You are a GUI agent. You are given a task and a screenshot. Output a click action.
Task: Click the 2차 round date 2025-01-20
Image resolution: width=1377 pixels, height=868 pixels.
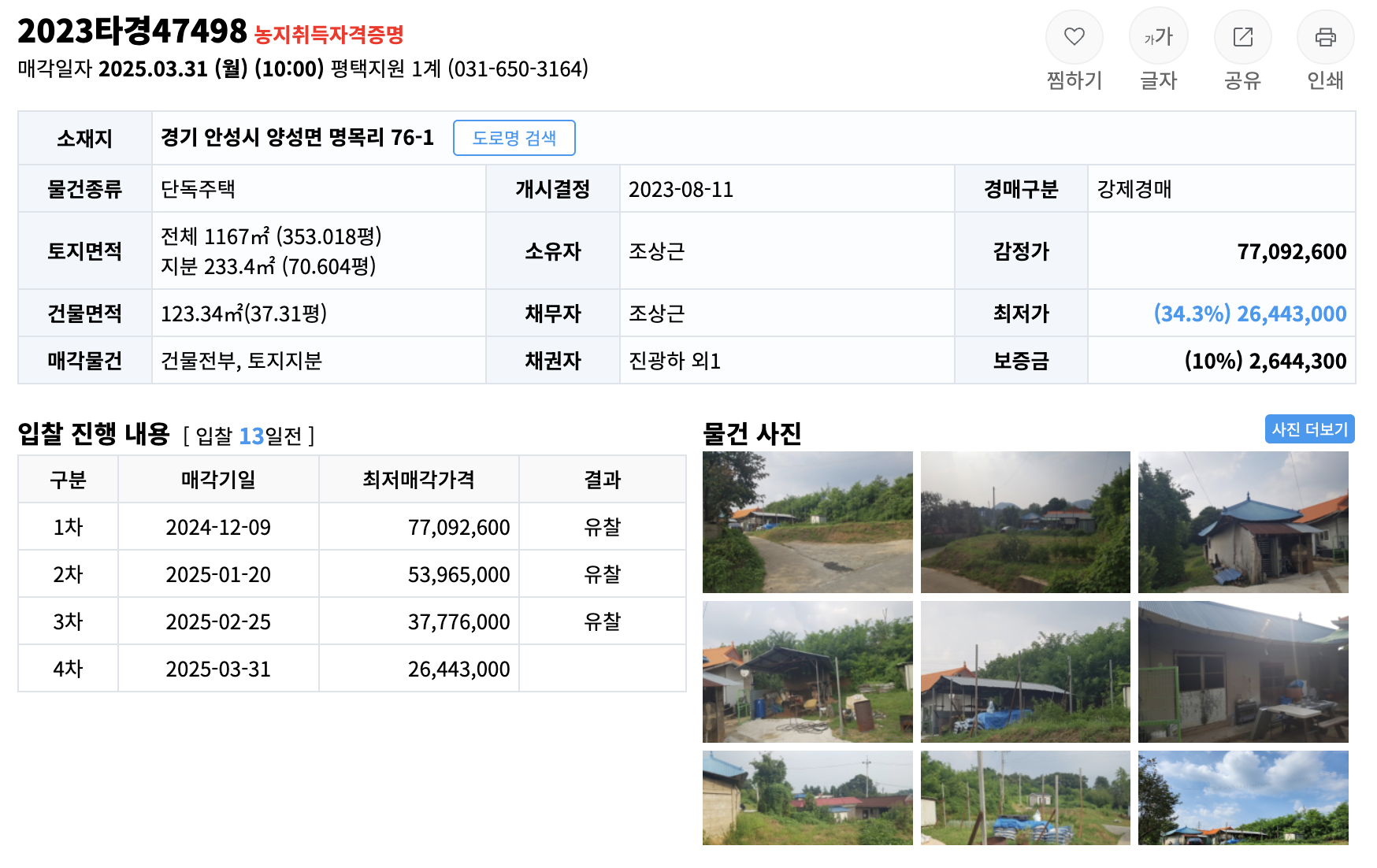click(x=218, y=574)
